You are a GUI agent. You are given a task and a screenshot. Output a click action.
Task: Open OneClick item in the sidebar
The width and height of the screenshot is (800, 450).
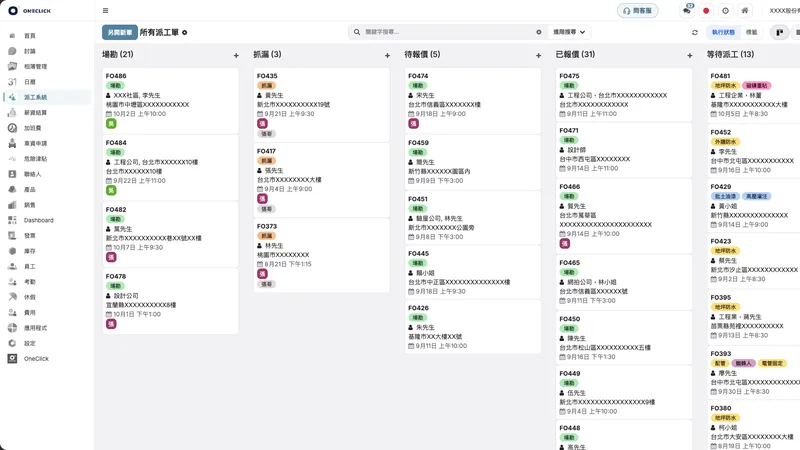click(x=36, y=359)
